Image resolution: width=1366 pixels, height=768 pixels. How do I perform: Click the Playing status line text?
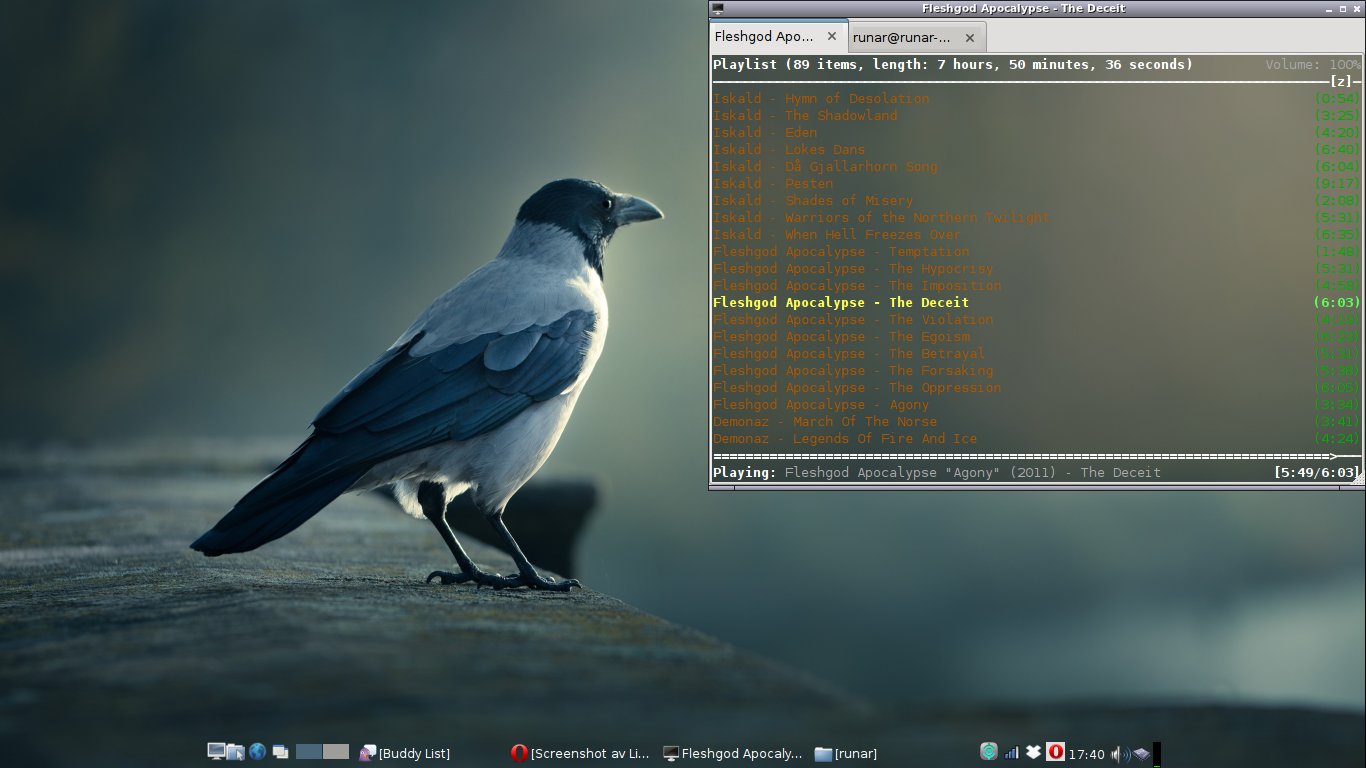tap(937, 472)
